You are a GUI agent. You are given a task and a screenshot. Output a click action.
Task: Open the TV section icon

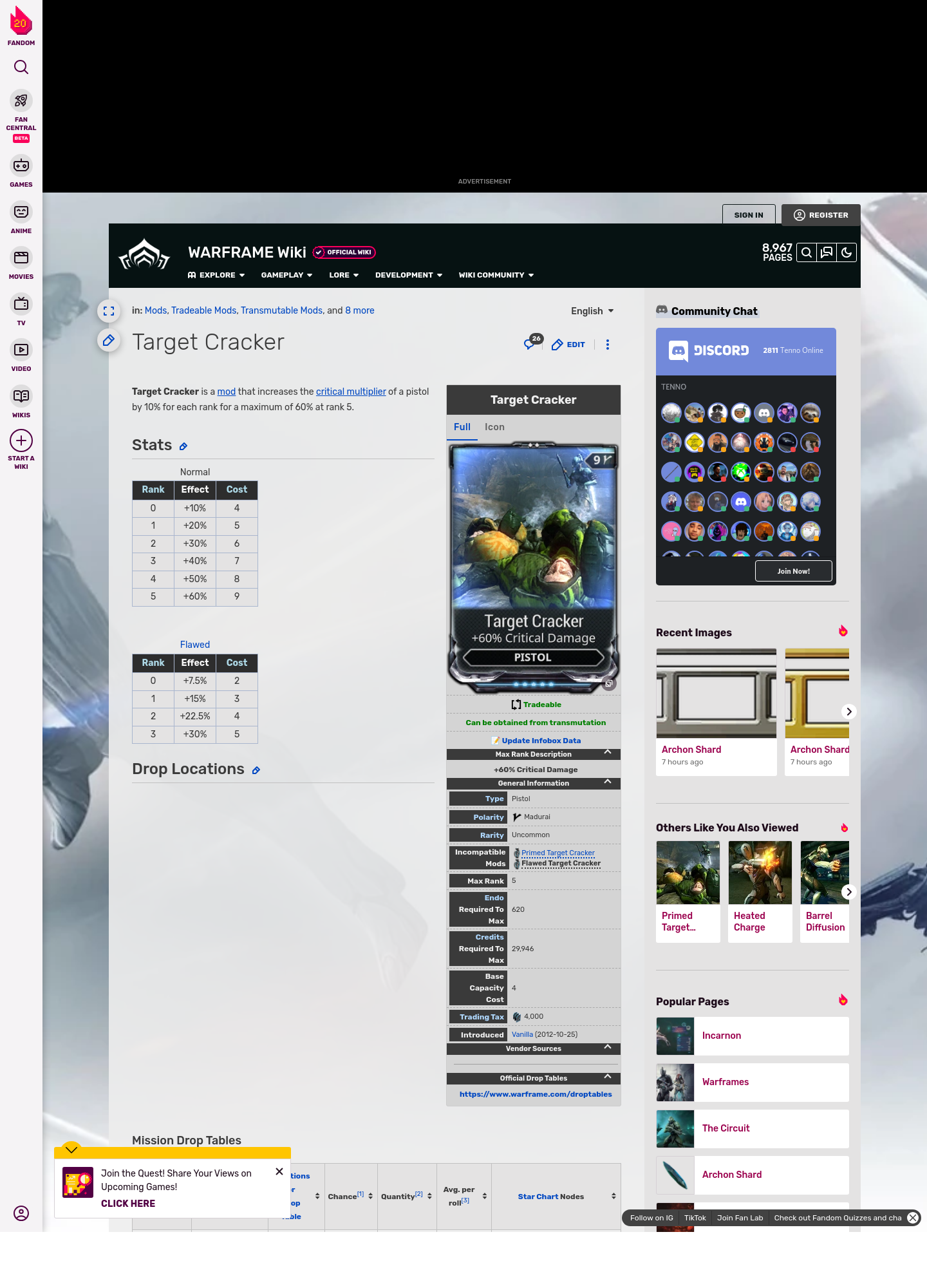21,304
